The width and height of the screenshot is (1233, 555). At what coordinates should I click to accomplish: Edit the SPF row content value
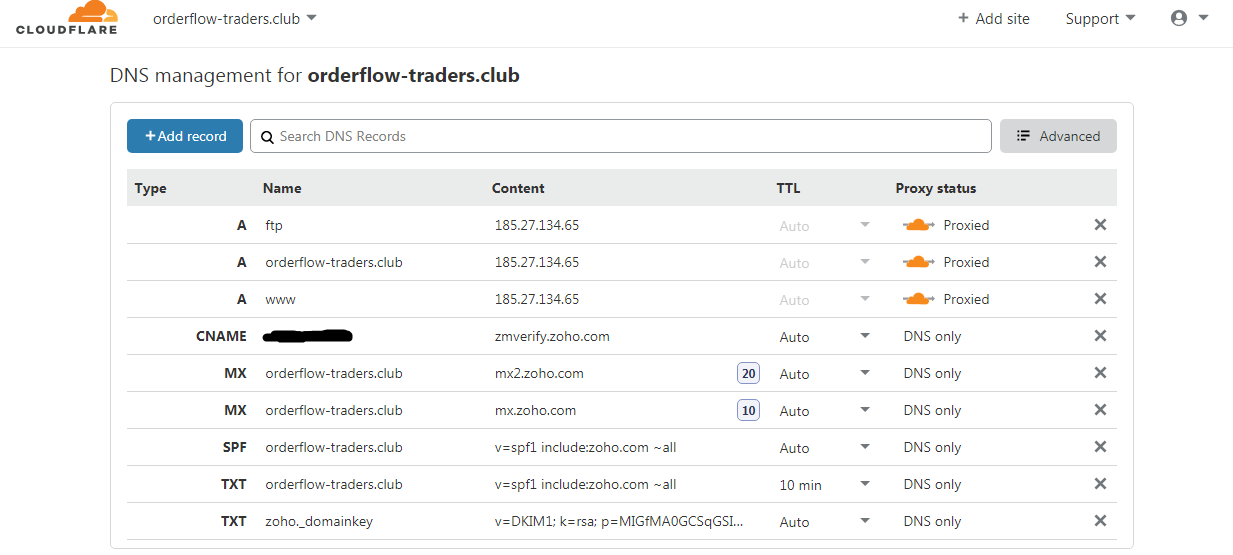click(x=585, y=447)
